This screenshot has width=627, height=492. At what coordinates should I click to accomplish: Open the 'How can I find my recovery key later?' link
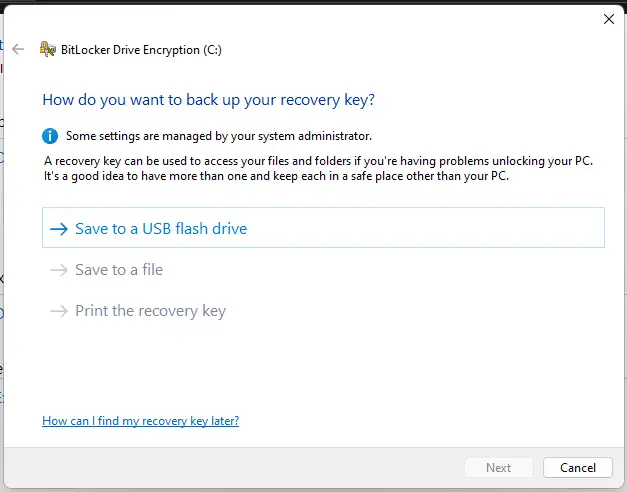140,421
